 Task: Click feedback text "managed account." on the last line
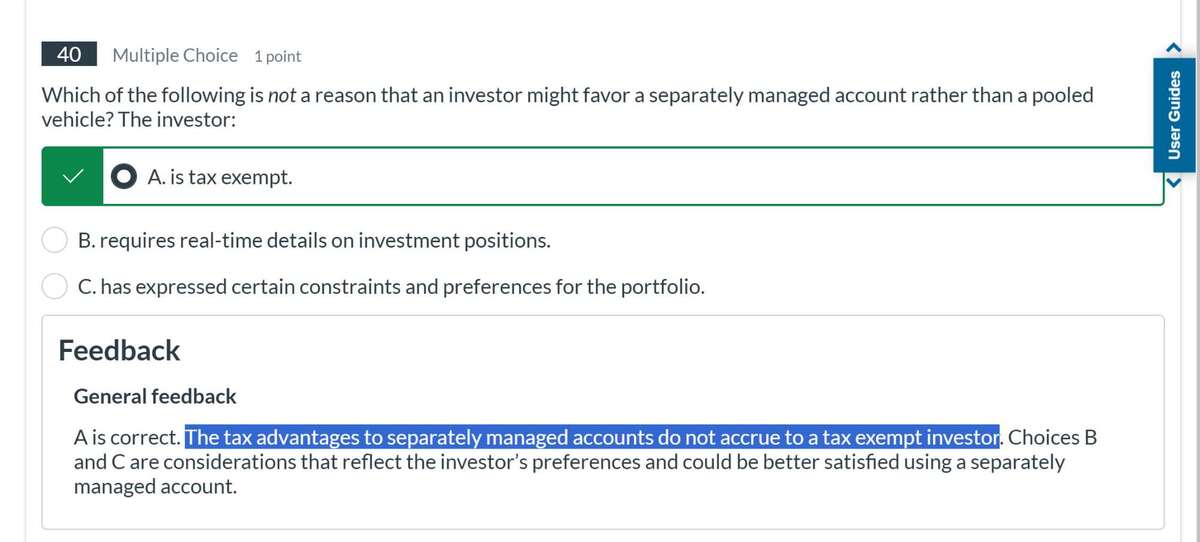tap(155, 487)
